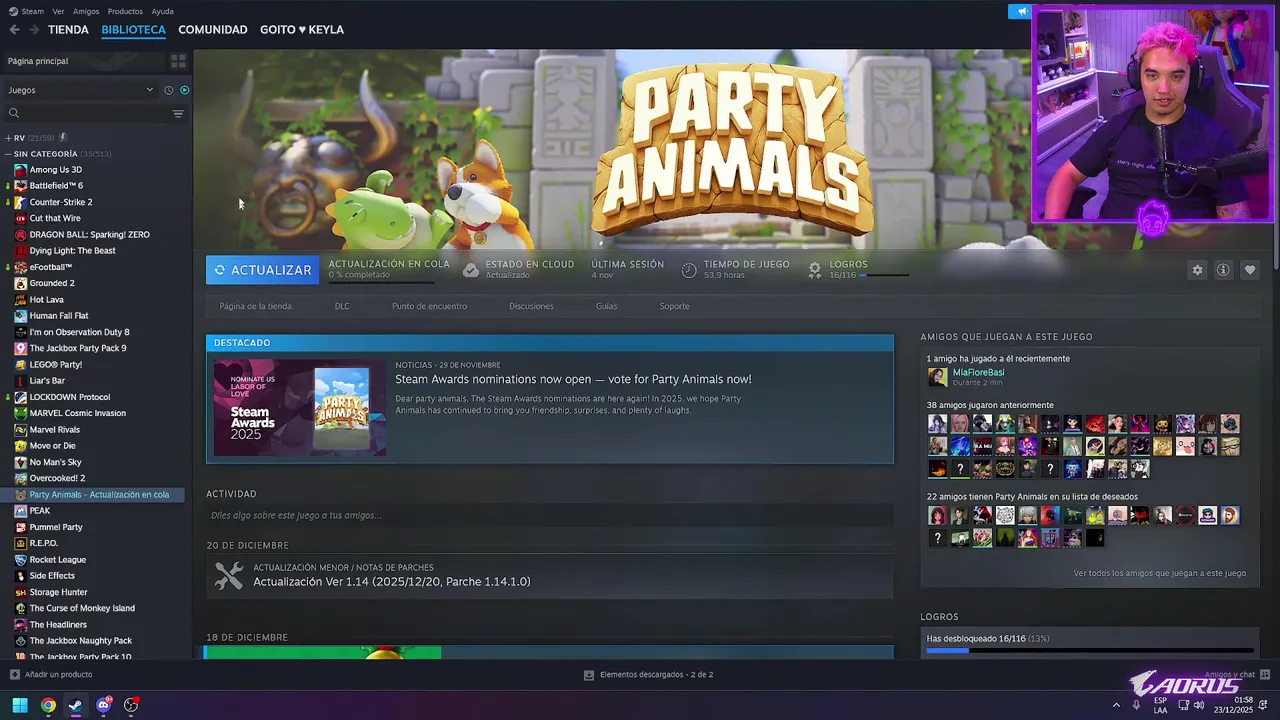Toggle ready-to-play filter icon
The width and height of the screenshot is (1280, 720).
(184, 90)
